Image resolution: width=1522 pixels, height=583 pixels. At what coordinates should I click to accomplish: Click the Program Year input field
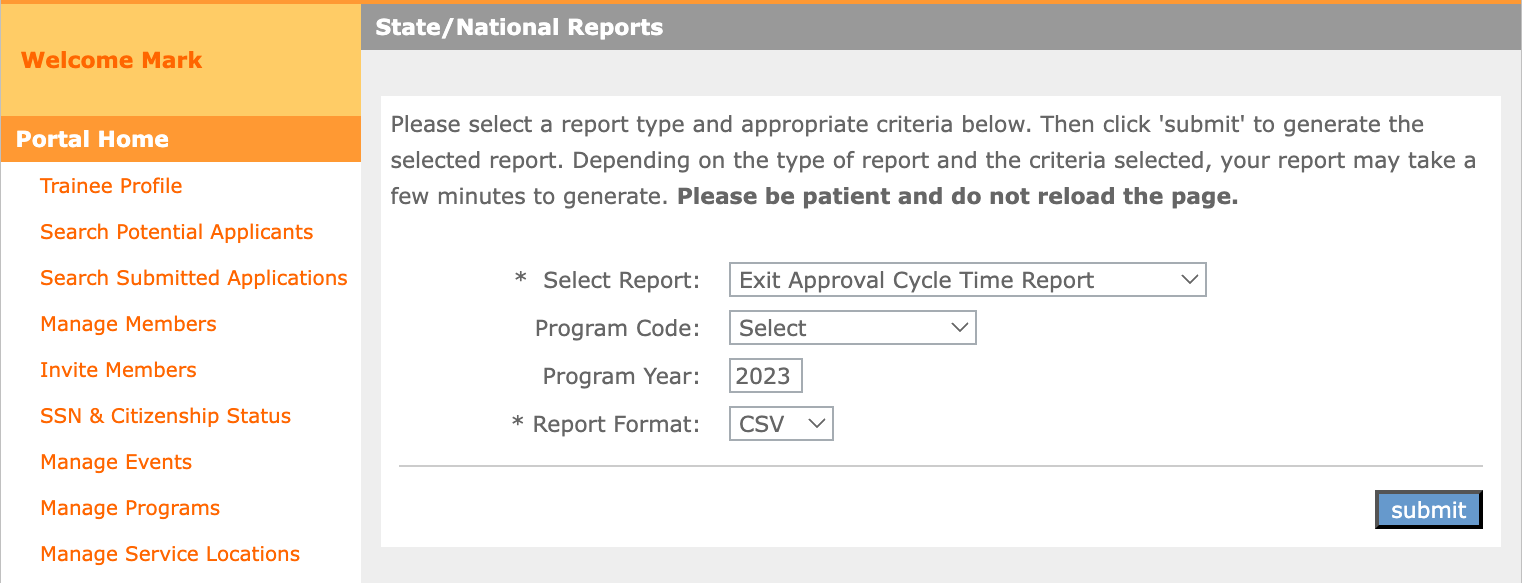[765, 375]
